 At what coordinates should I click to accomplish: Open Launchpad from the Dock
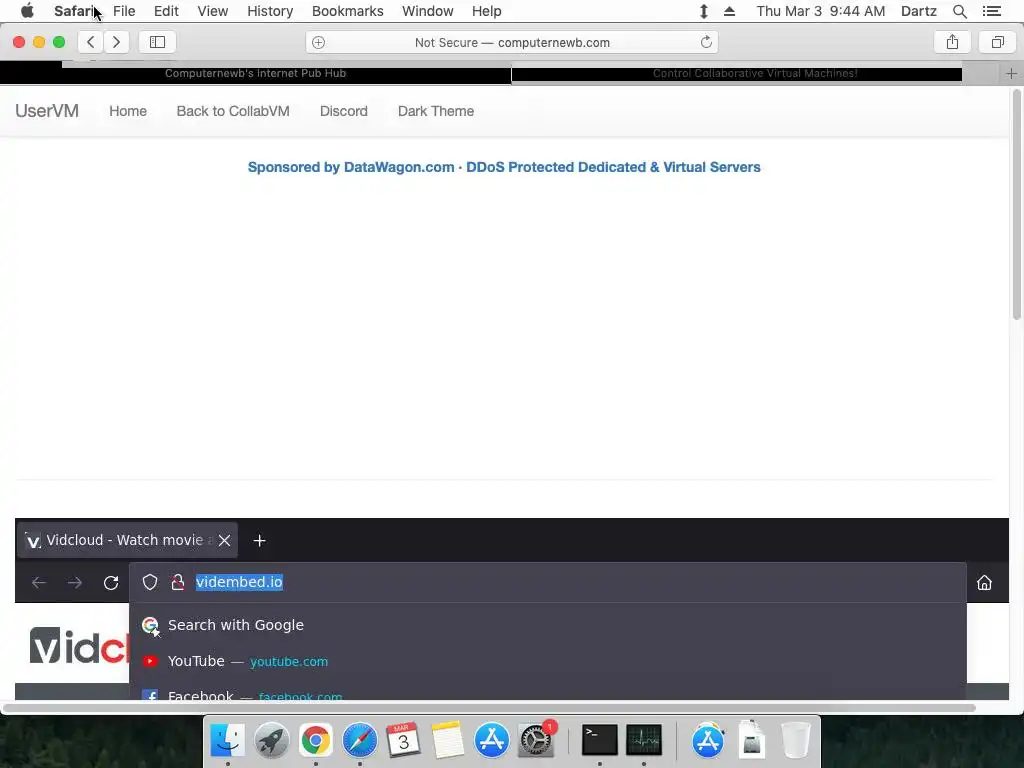click(x=272, y=741)
